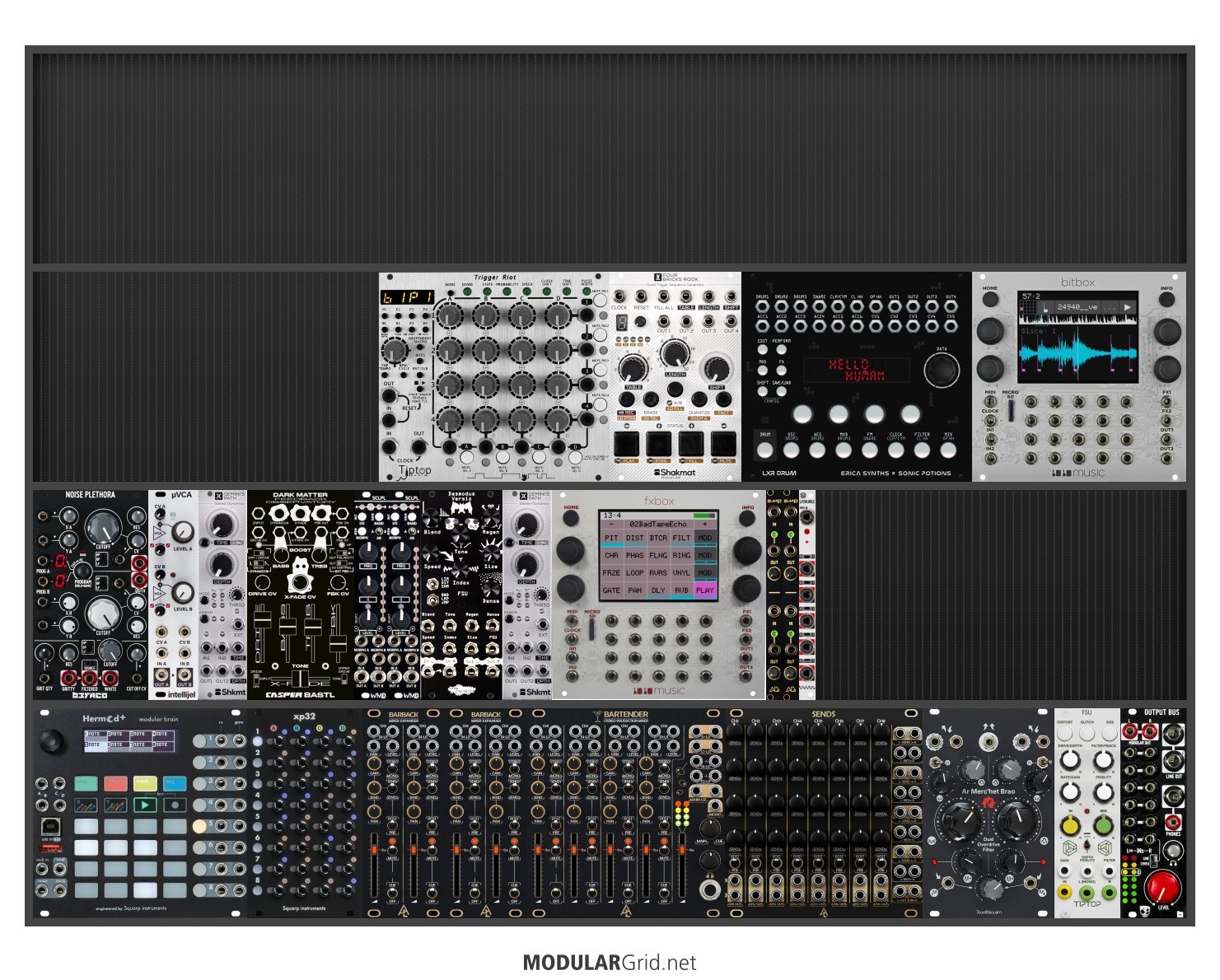The height and width of the screenshot is (980, 1220).
Task: Select the PAN cell on fxbox
Action: [x=634, y=590]
